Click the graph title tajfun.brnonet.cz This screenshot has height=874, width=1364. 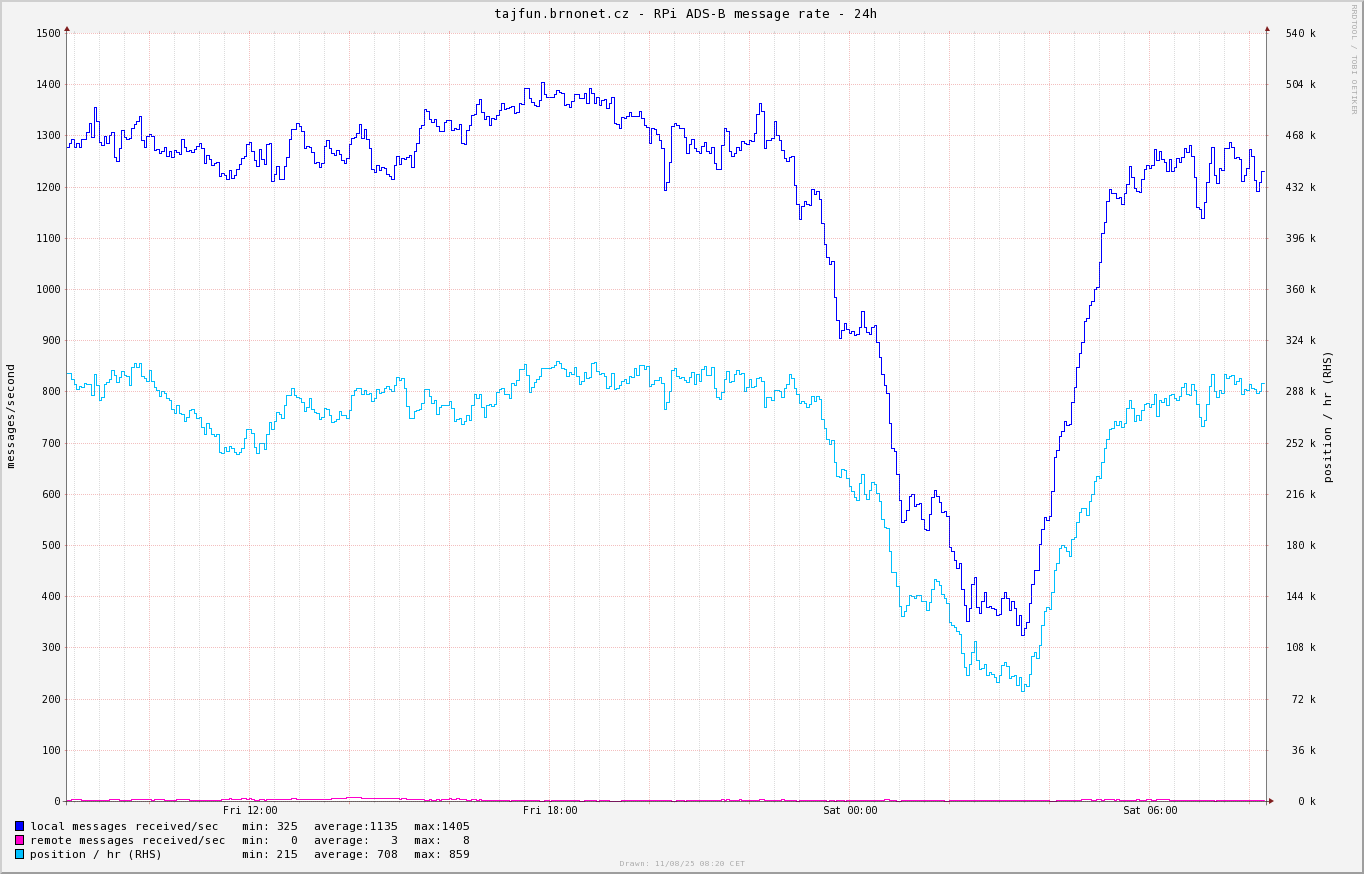tap(685, 14)
